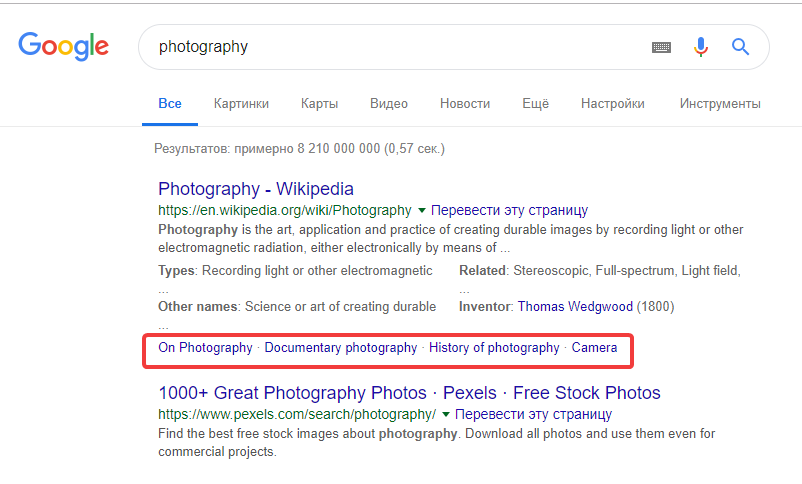Expand the arrow next to the Wikipedia URL

(x=421, y=210)
